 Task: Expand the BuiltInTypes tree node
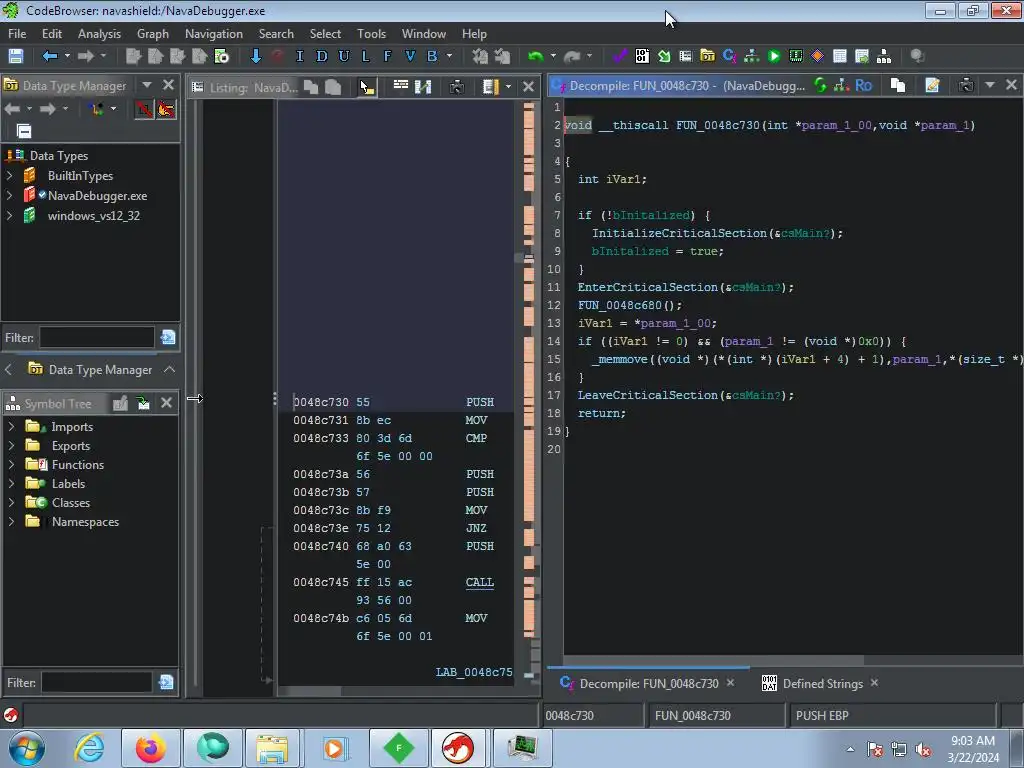tap(9, 176)
